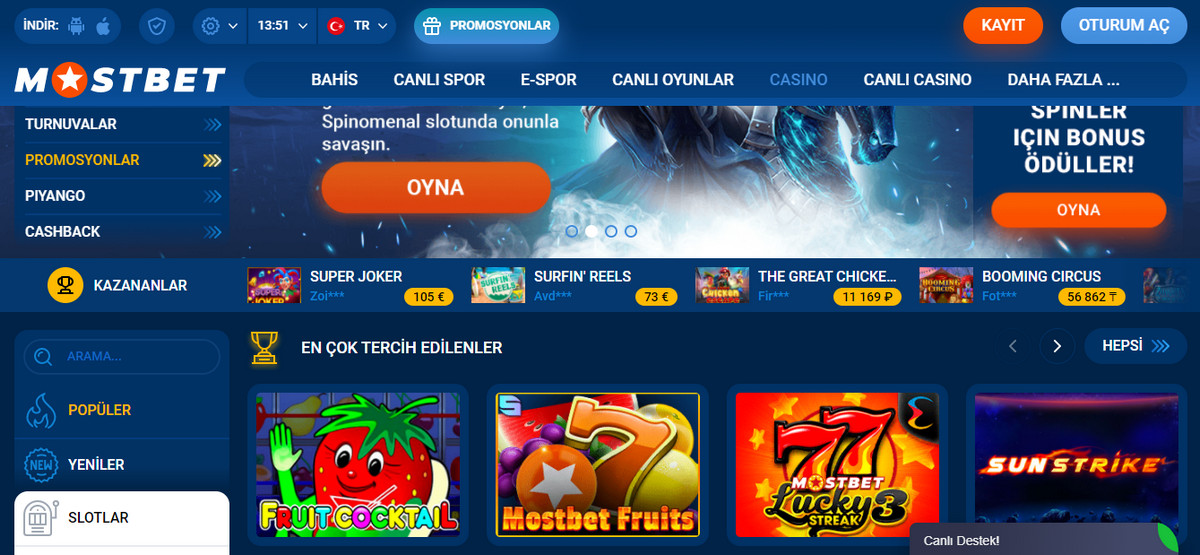This screenshot has width=1200, height=555.
Task: Go to the Canlı Casino tab
Action: coord(917,79)
